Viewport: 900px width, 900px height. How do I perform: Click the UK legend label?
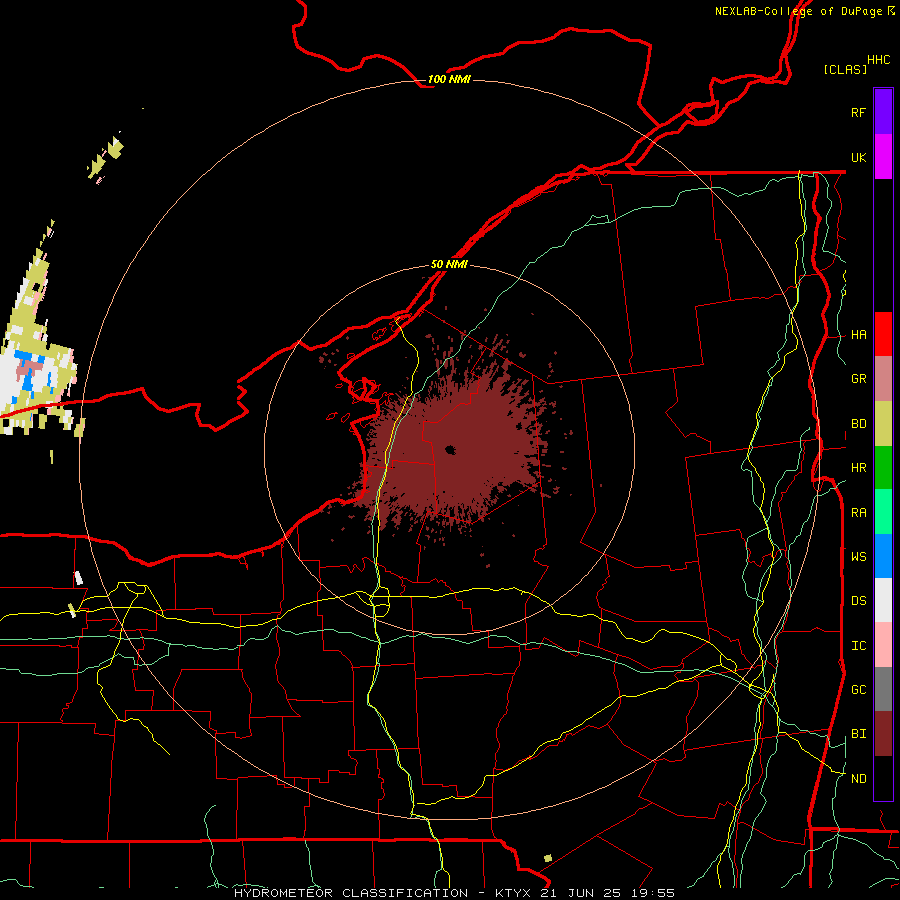click(858, 157)
